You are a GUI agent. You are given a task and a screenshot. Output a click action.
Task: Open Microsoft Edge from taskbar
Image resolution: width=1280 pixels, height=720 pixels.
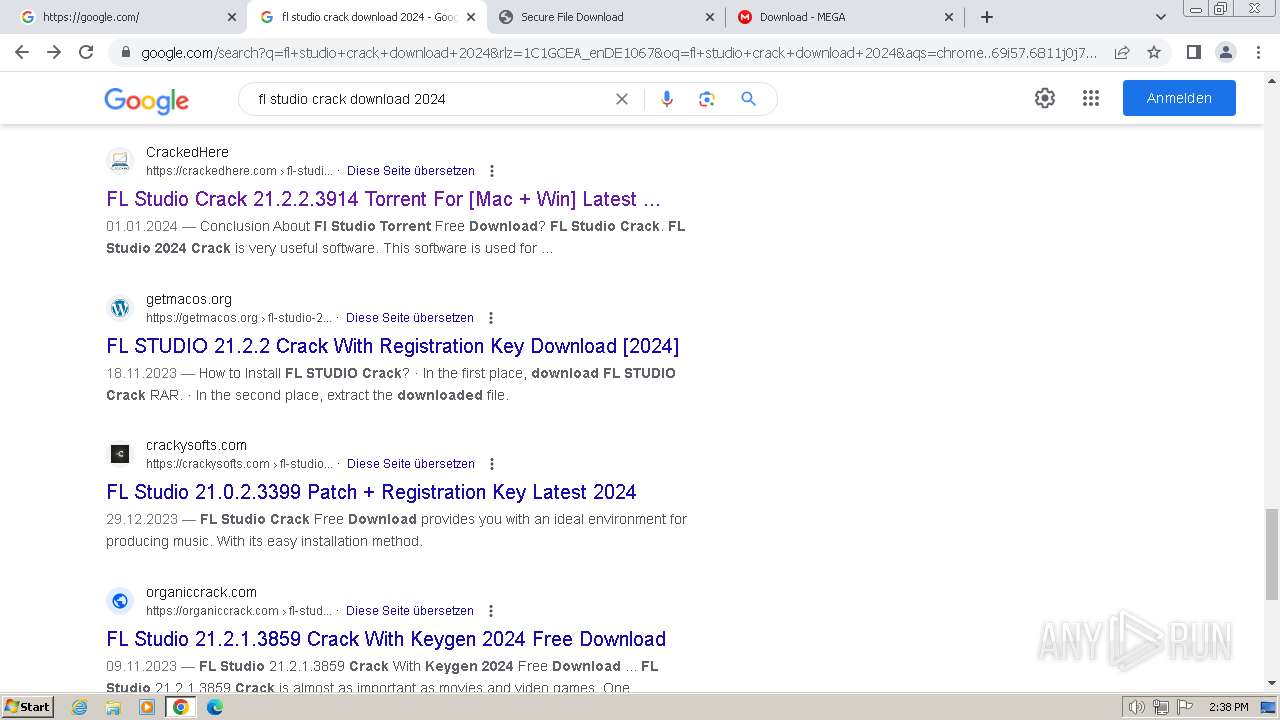(214, 707)
